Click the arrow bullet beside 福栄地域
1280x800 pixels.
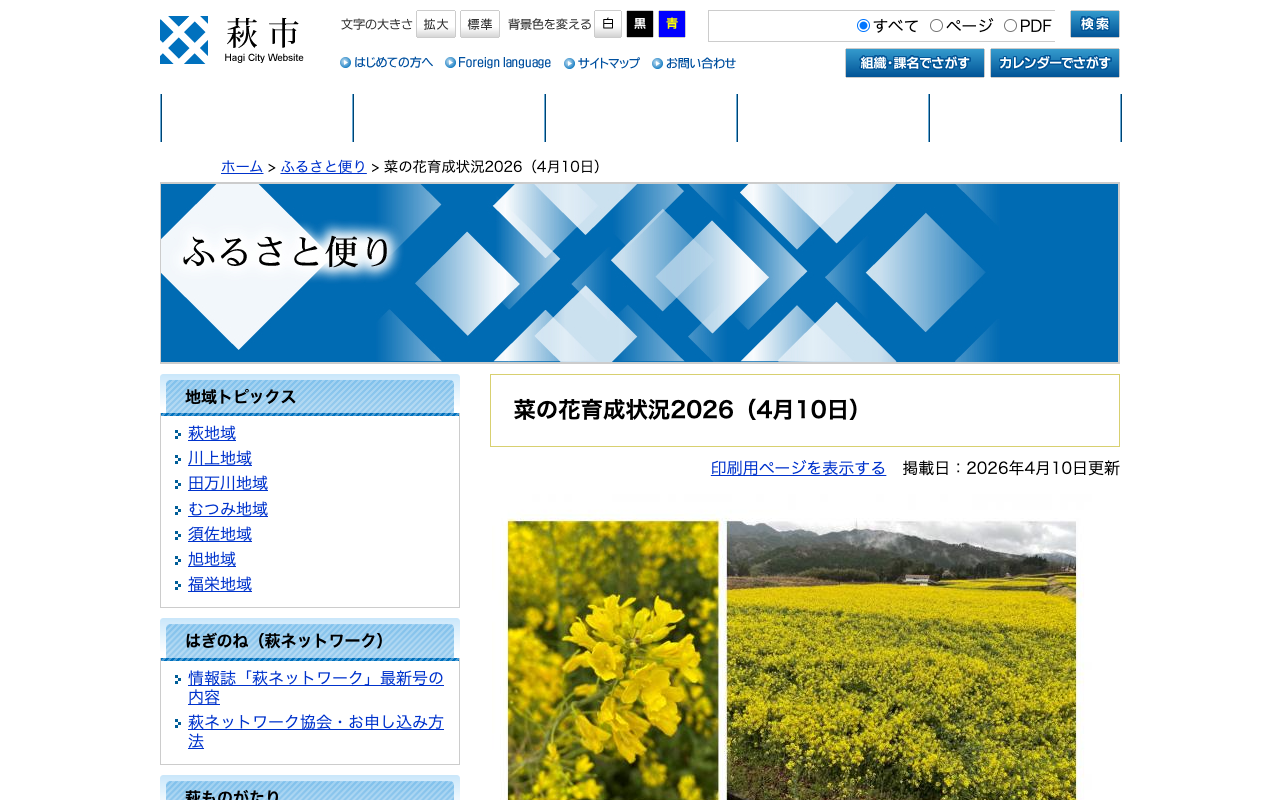pyautogui.click(x=178, y=586)
